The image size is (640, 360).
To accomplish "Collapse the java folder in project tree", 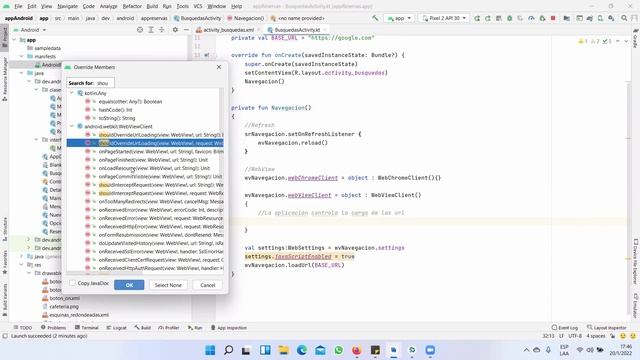I will [x=22, y=73].
